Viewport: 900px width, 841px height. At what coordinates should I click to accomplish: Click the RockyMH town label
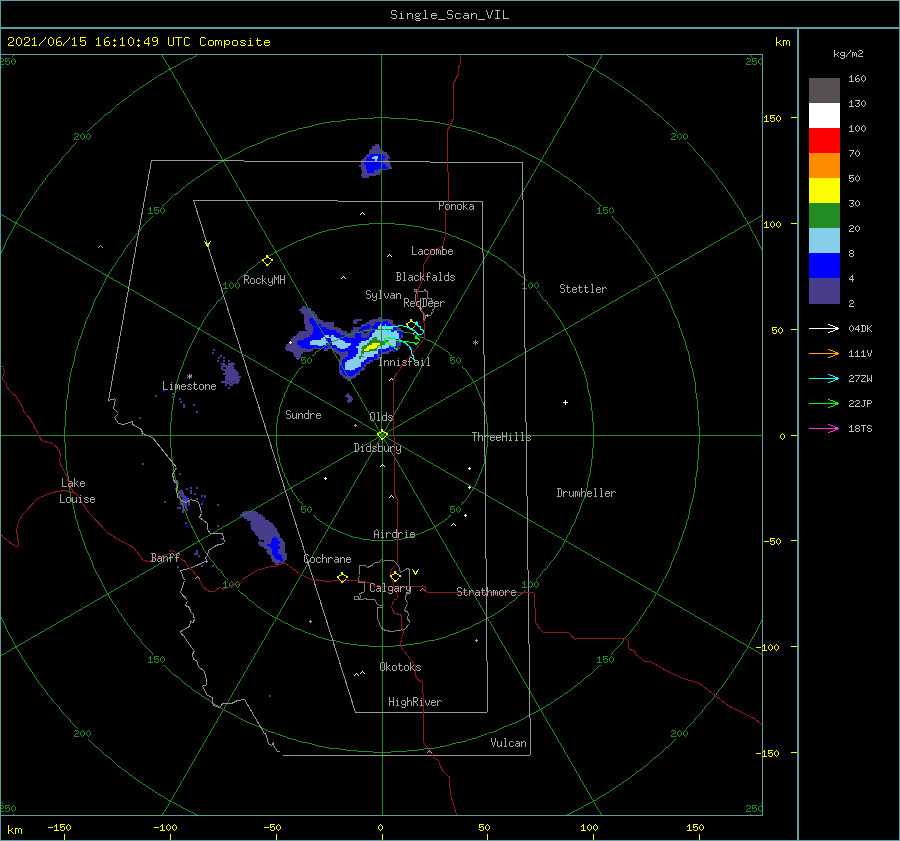coord(264,280)
